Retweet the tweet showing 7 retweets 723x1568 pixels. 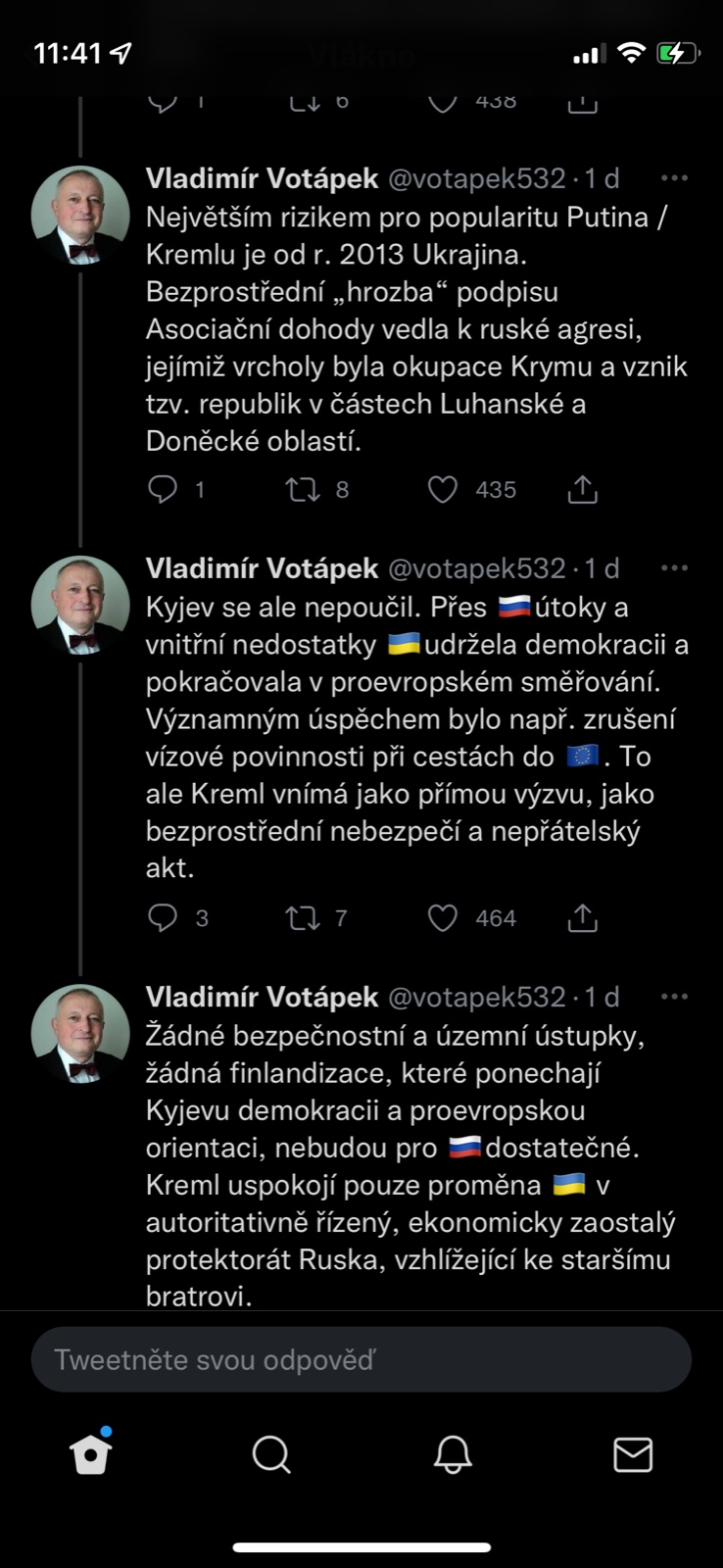[x=302, y=917]
